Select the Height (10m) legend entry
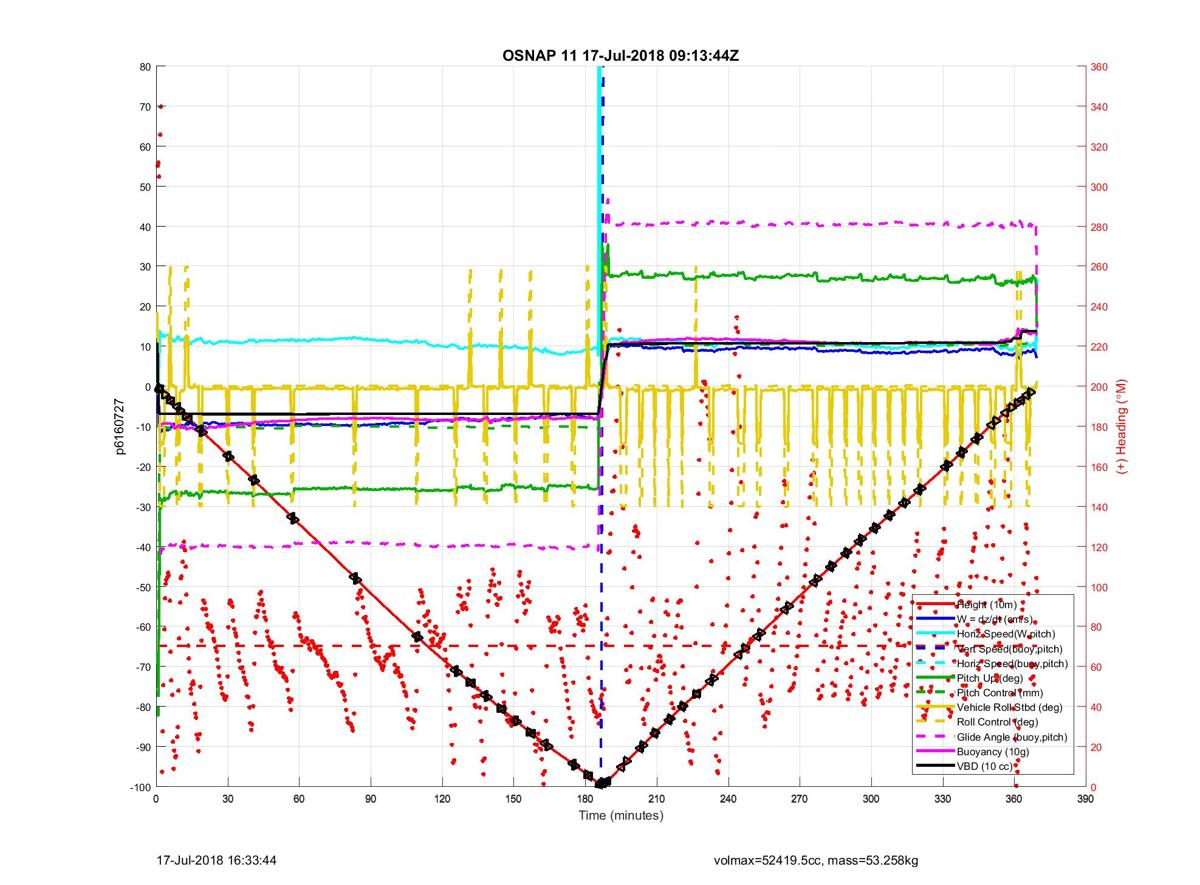Screen dimensions: 1200x885 point(986,605)
